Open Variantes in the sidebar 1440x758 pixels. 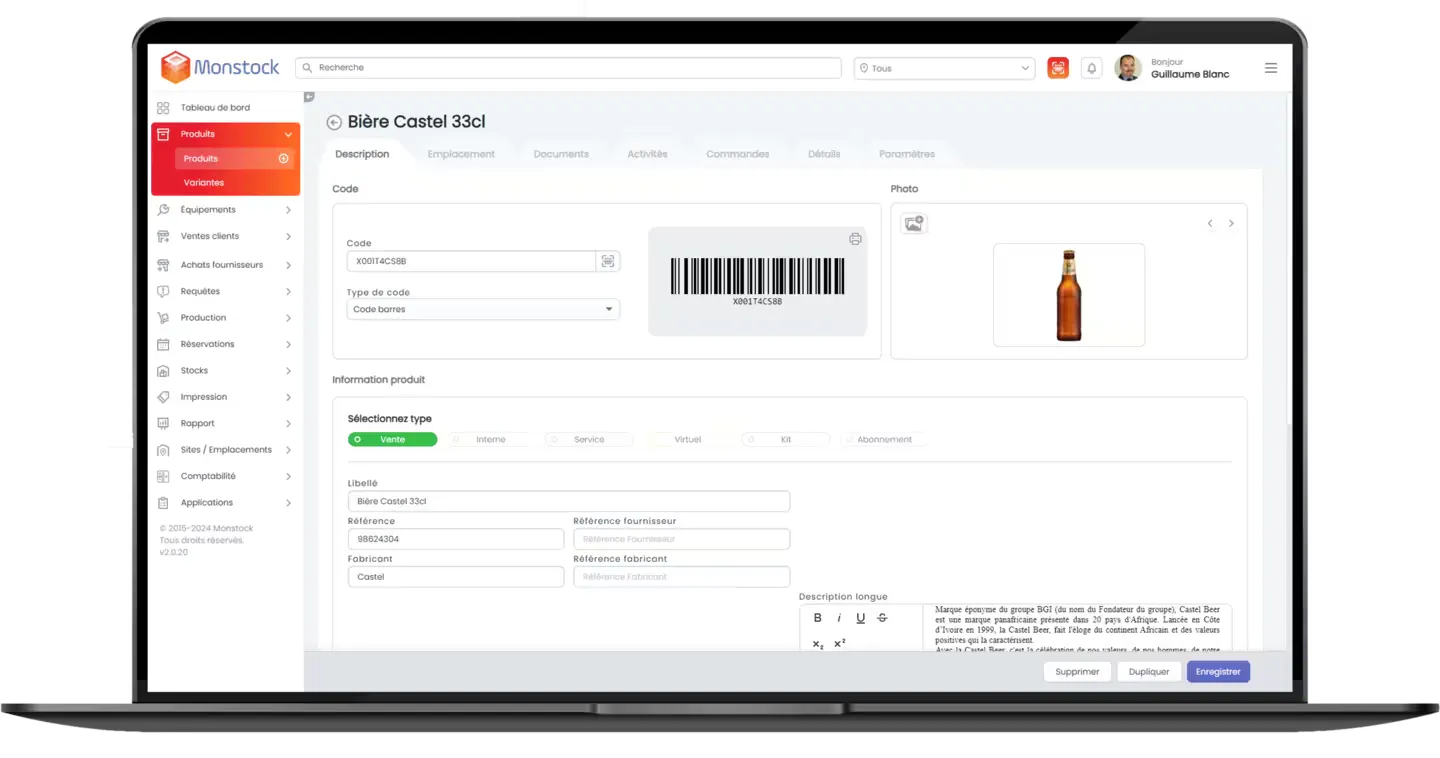[204, 183]
